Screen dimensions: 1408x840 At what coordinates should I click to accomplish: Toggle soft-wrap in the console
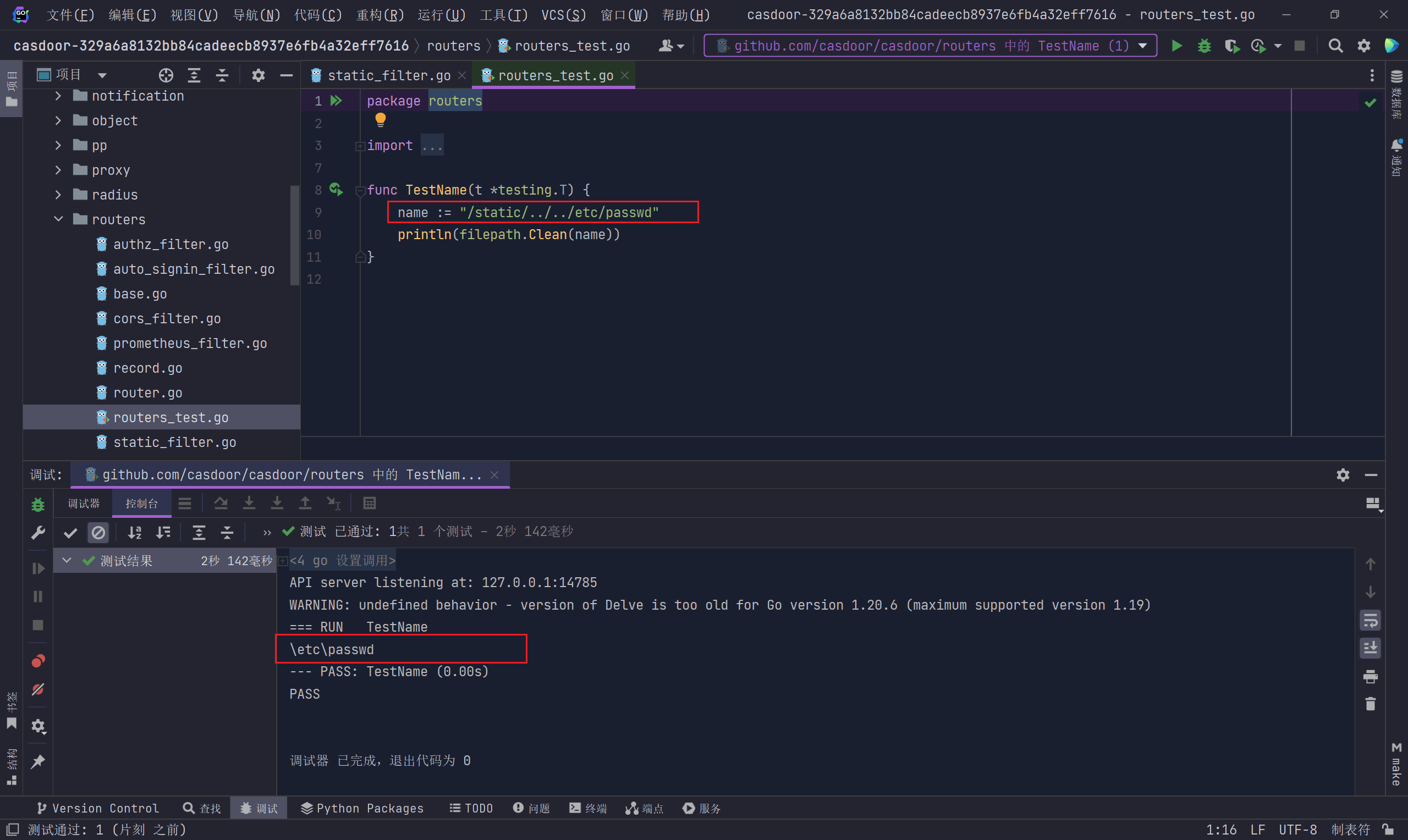tap(1370, 620)
